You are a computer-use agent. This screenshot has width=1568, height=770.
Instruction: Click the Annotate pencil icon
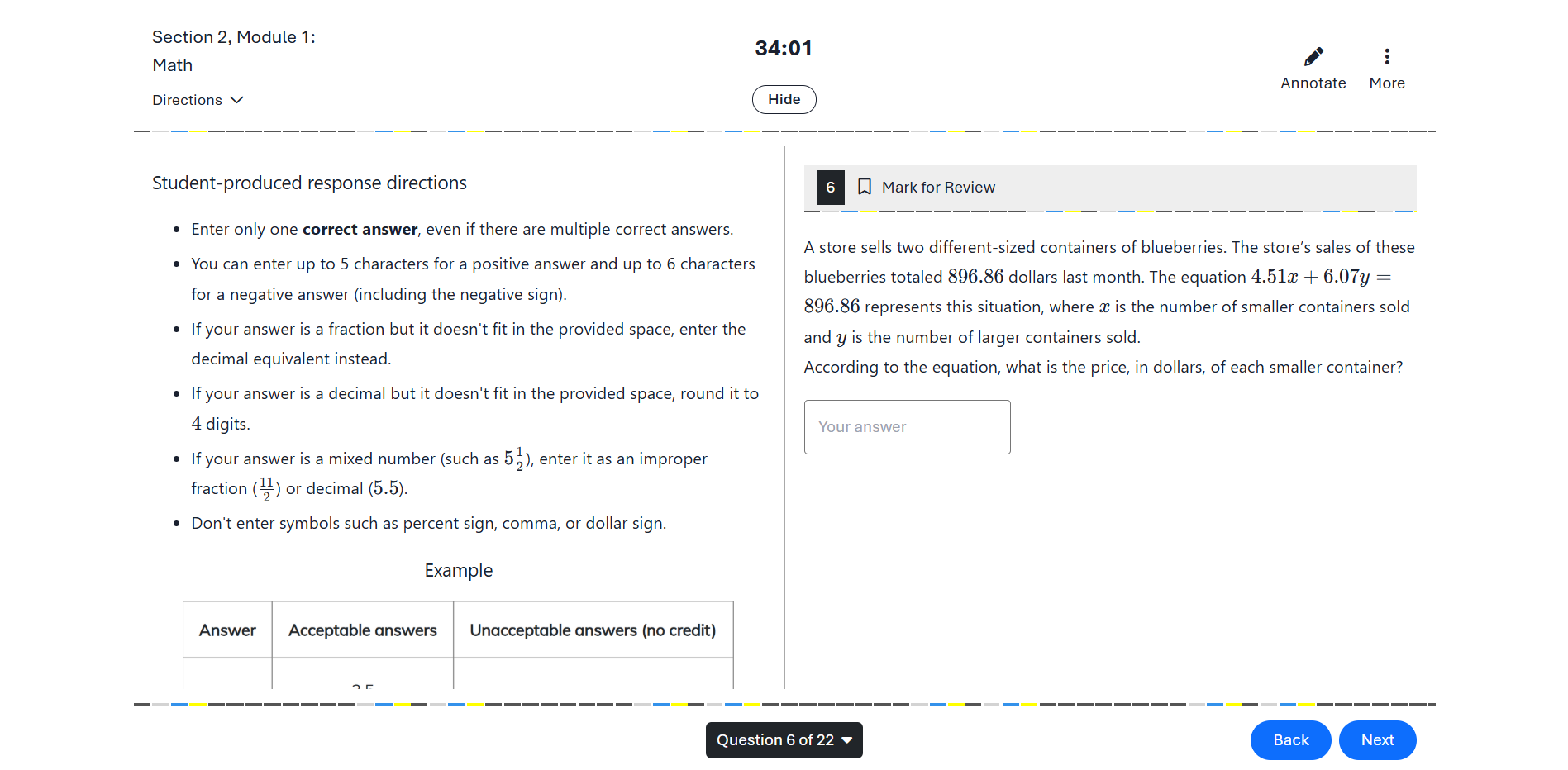click(x=1313, y=56)
